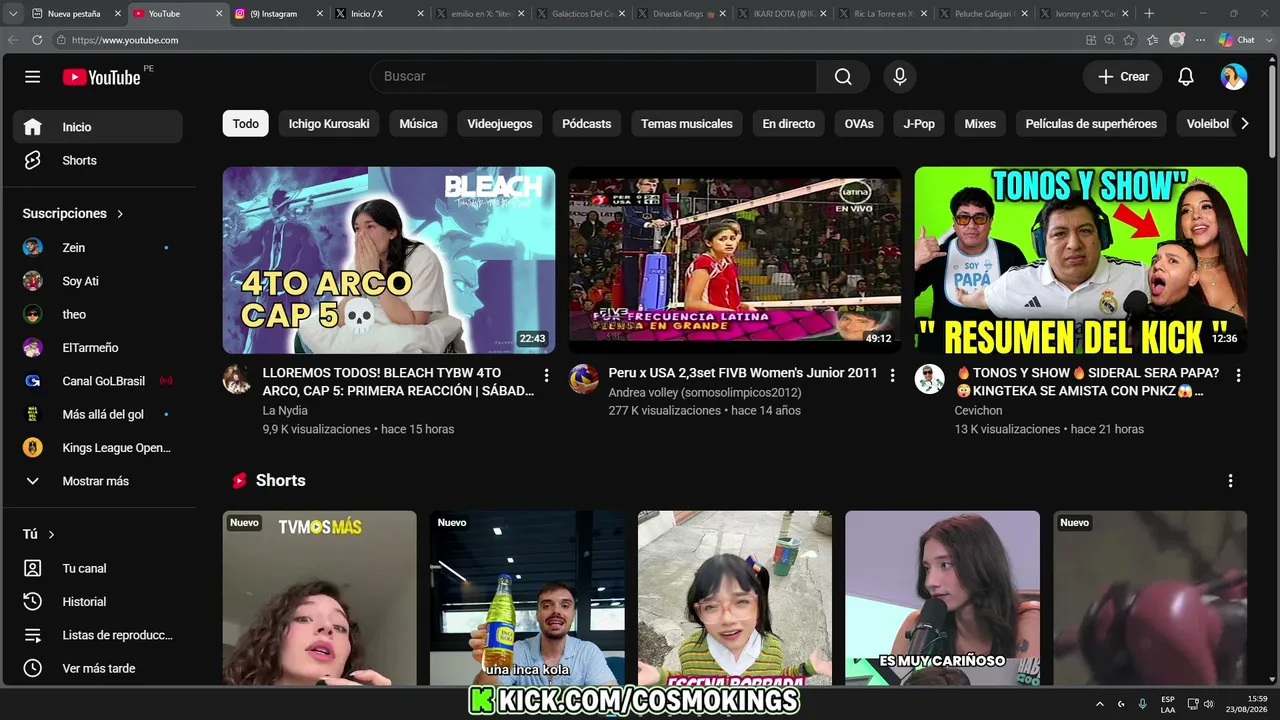This screenshot has width=1280, height=720.
Task: Click the taskbar volume speaker icon
Action: click(1208, 704)
